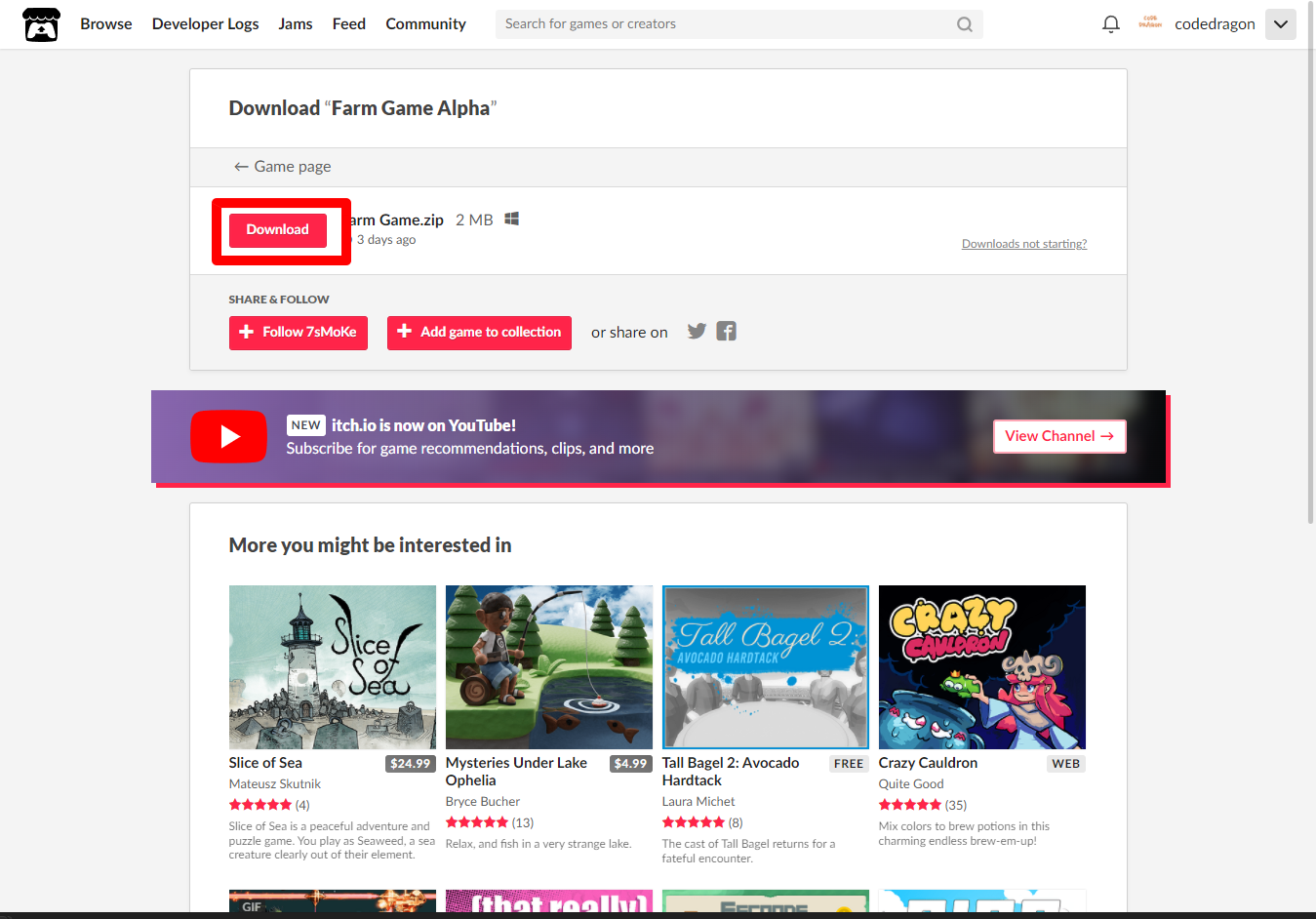Click Mysteries Under Lake Ophelia star rating
Viewport: 1316px width, 919px height.
pos(477,822)
